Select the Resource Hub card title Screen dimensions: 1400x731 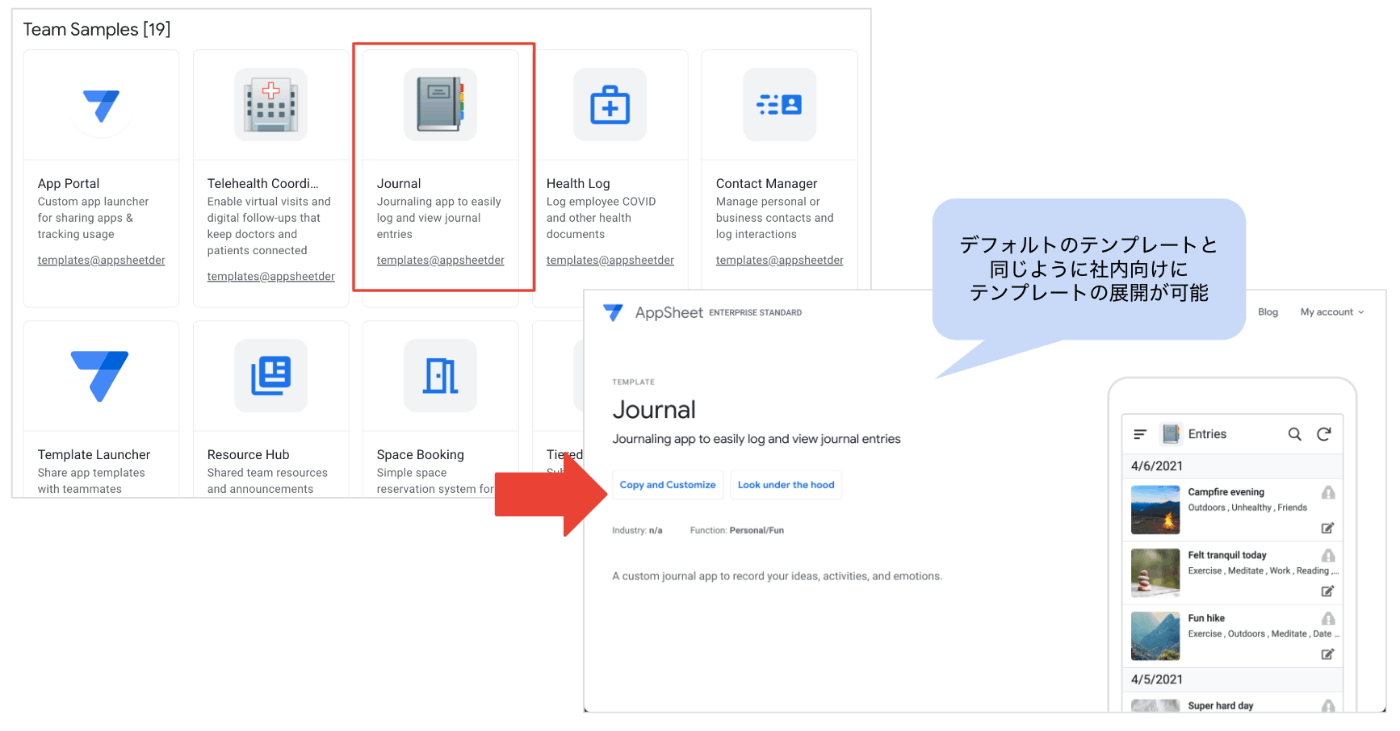click(248, 454)
